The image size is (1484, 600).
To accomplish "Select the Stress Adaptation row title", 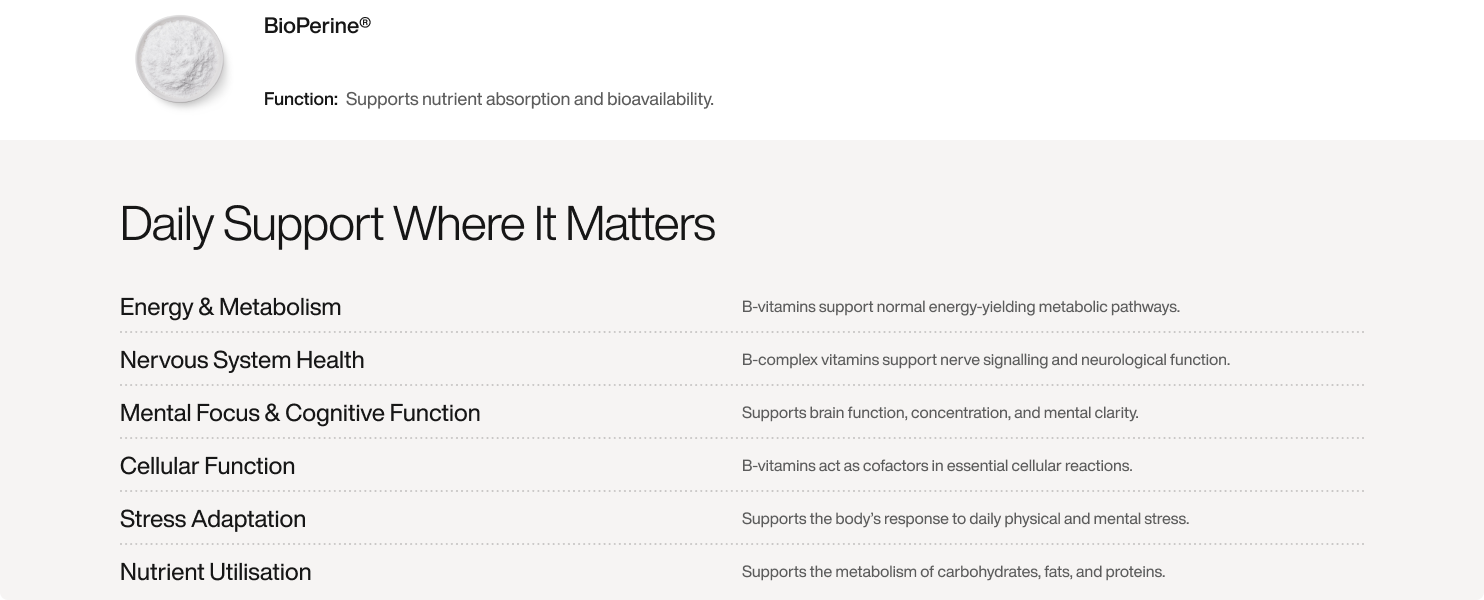I will pos(213,519).
